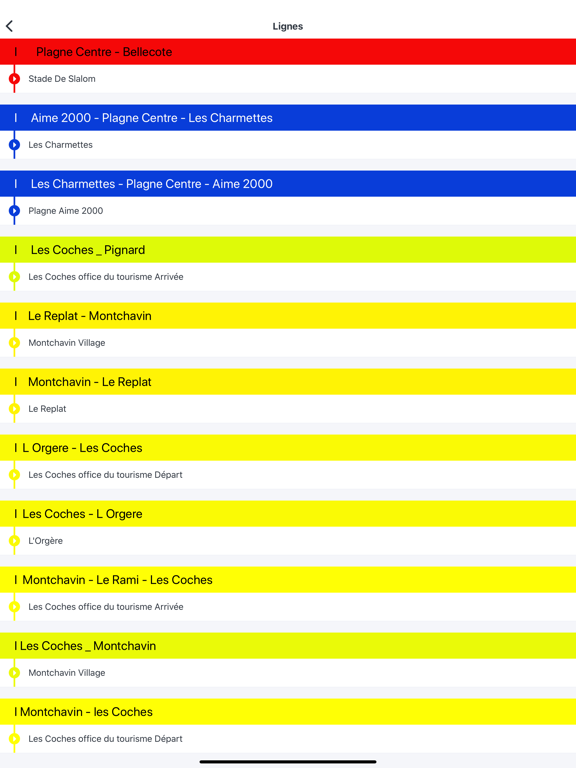576x768 pixels.
Task: Tap the blue Plagne Aime 2000 stop marker
Action: pyautogui.click(x=14, y=211)
